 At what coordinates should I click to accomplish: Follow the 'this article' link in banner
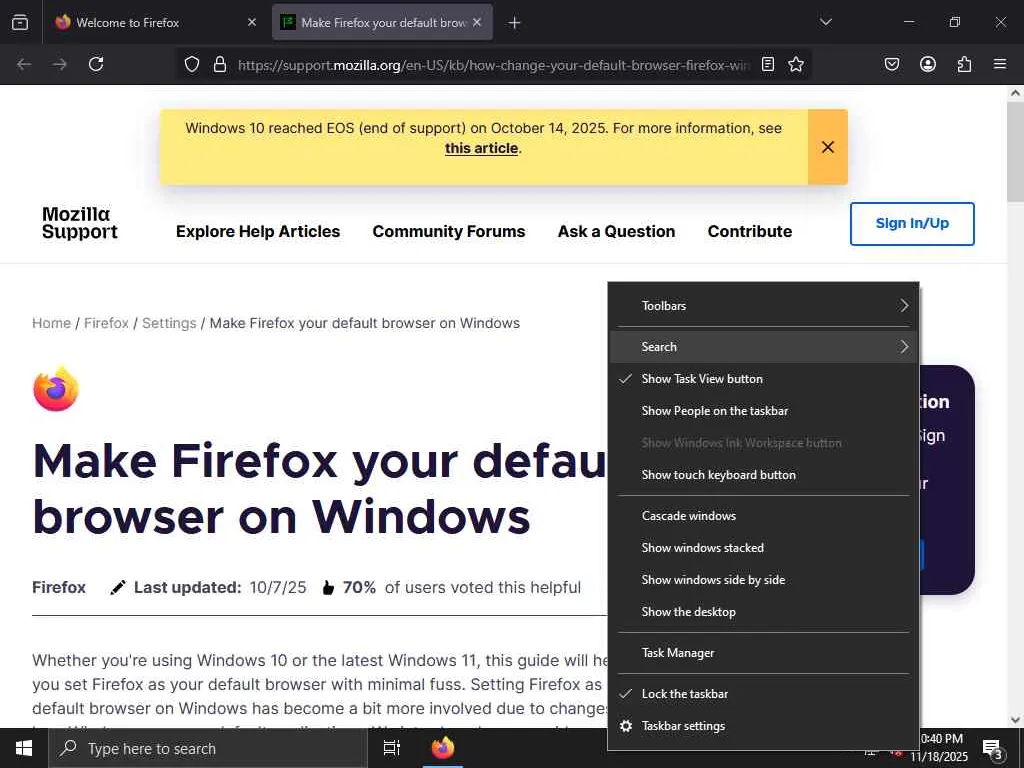pyautogui.click(x=481, y=148)
